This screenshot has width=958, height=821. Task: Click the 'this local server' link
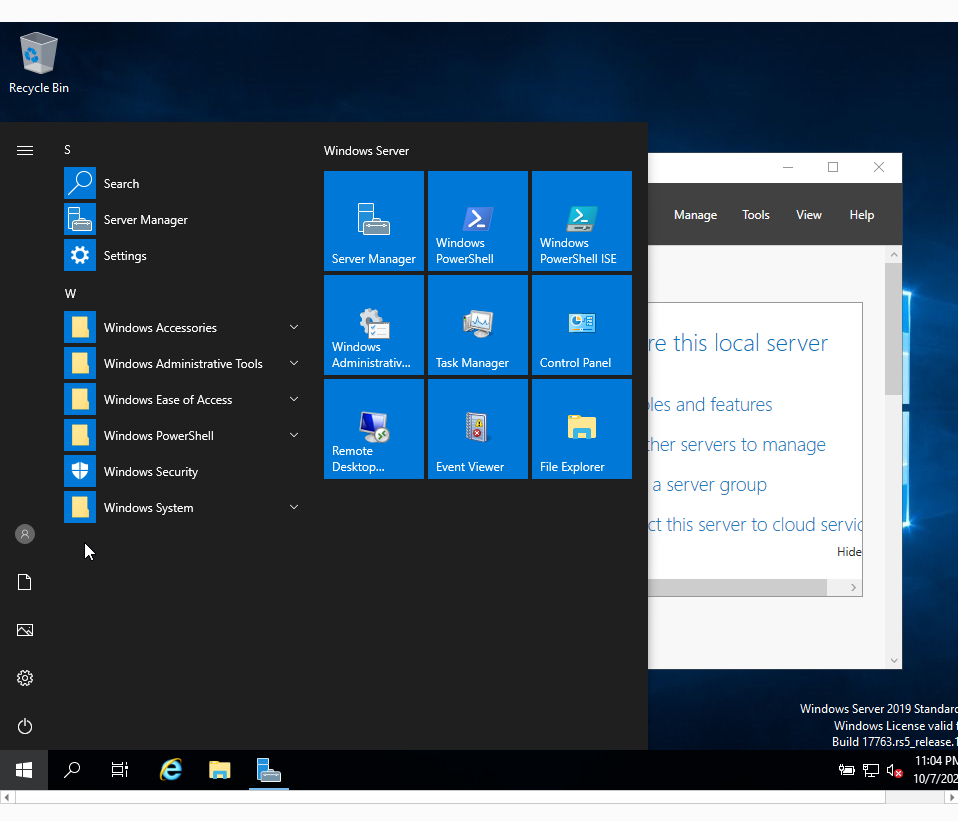[x=738, y=343]
